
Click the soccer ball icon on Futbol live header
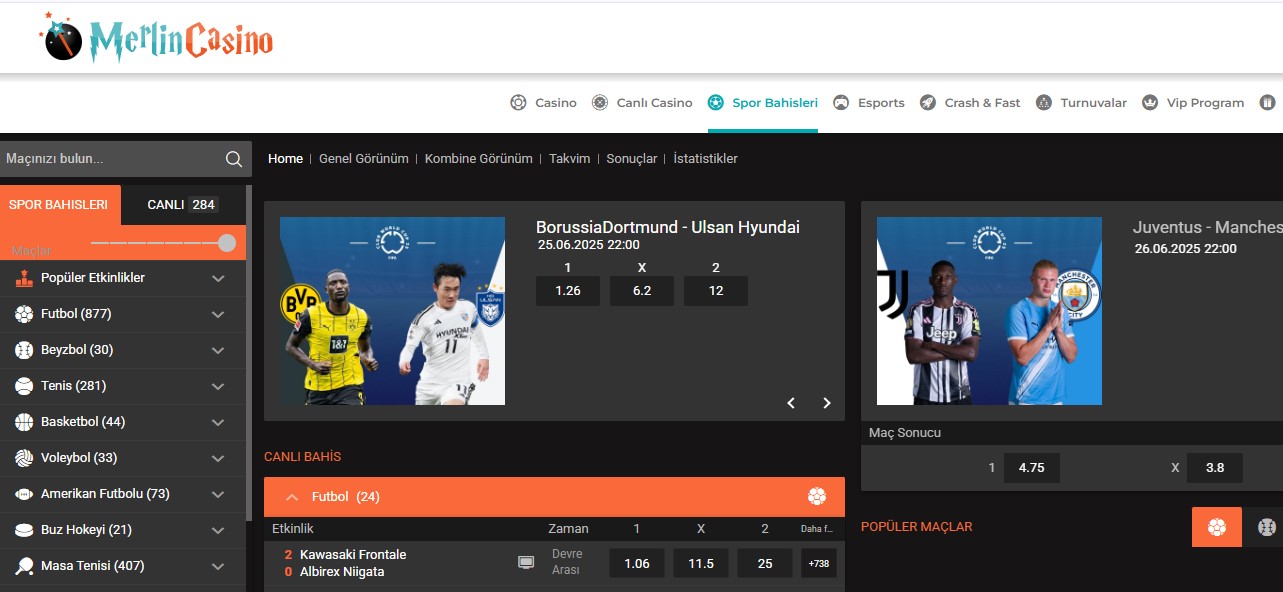[817, 496]
